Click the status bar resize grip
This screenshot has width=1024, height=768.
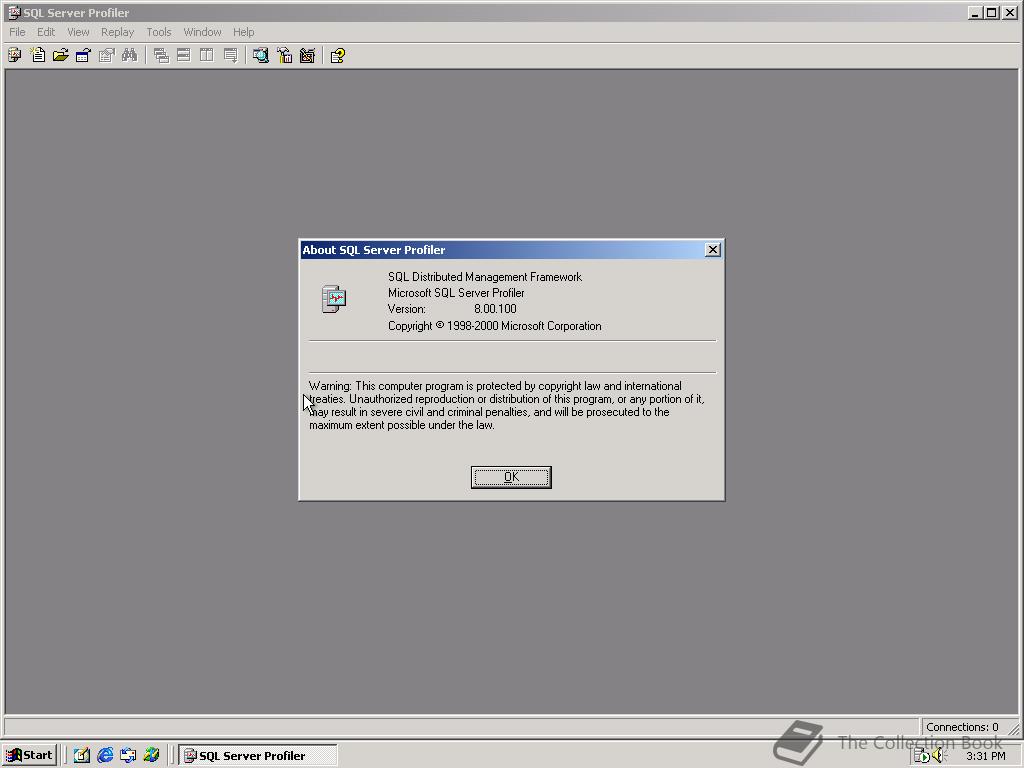click(x=1013, y=728)
